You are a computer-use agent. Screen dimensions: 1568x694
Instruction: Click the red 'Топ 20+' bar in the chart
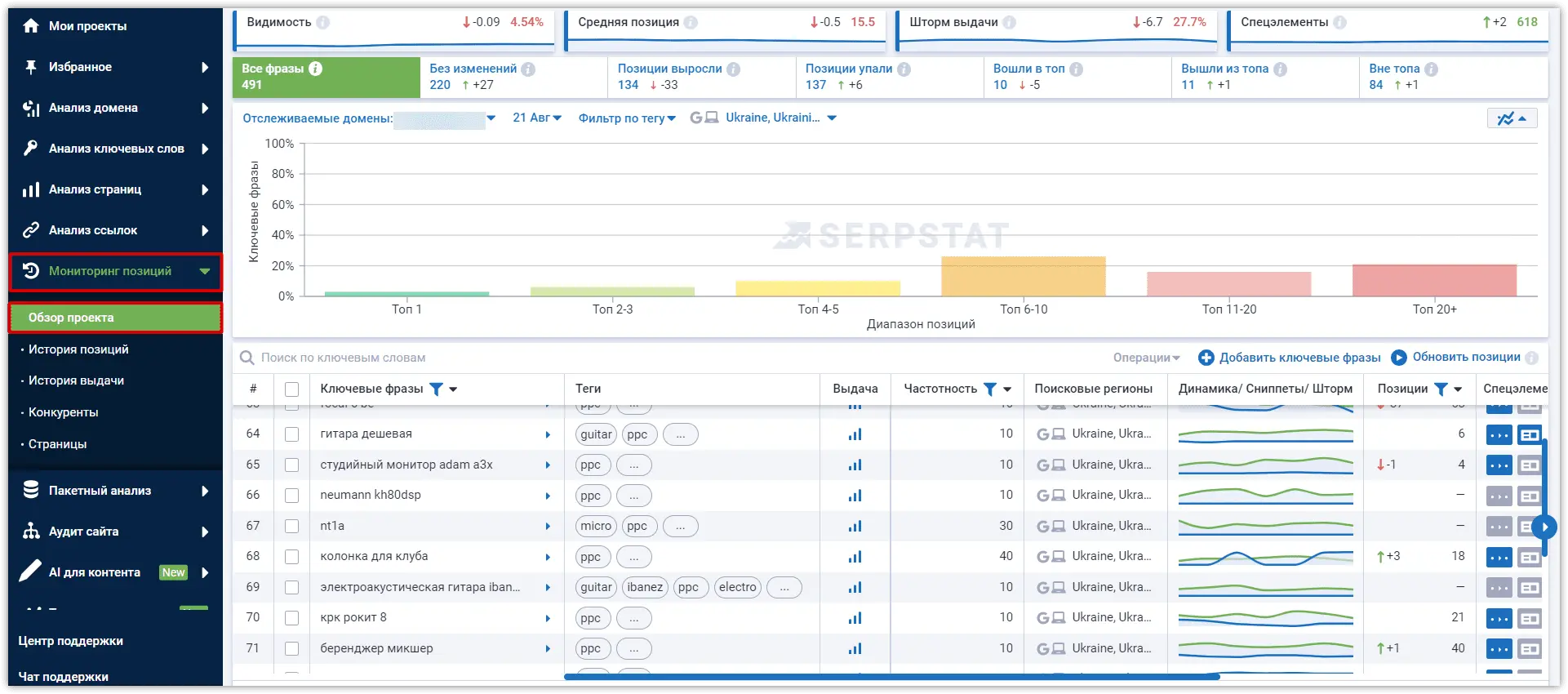pyautogui.click(x=1434, y=280)
